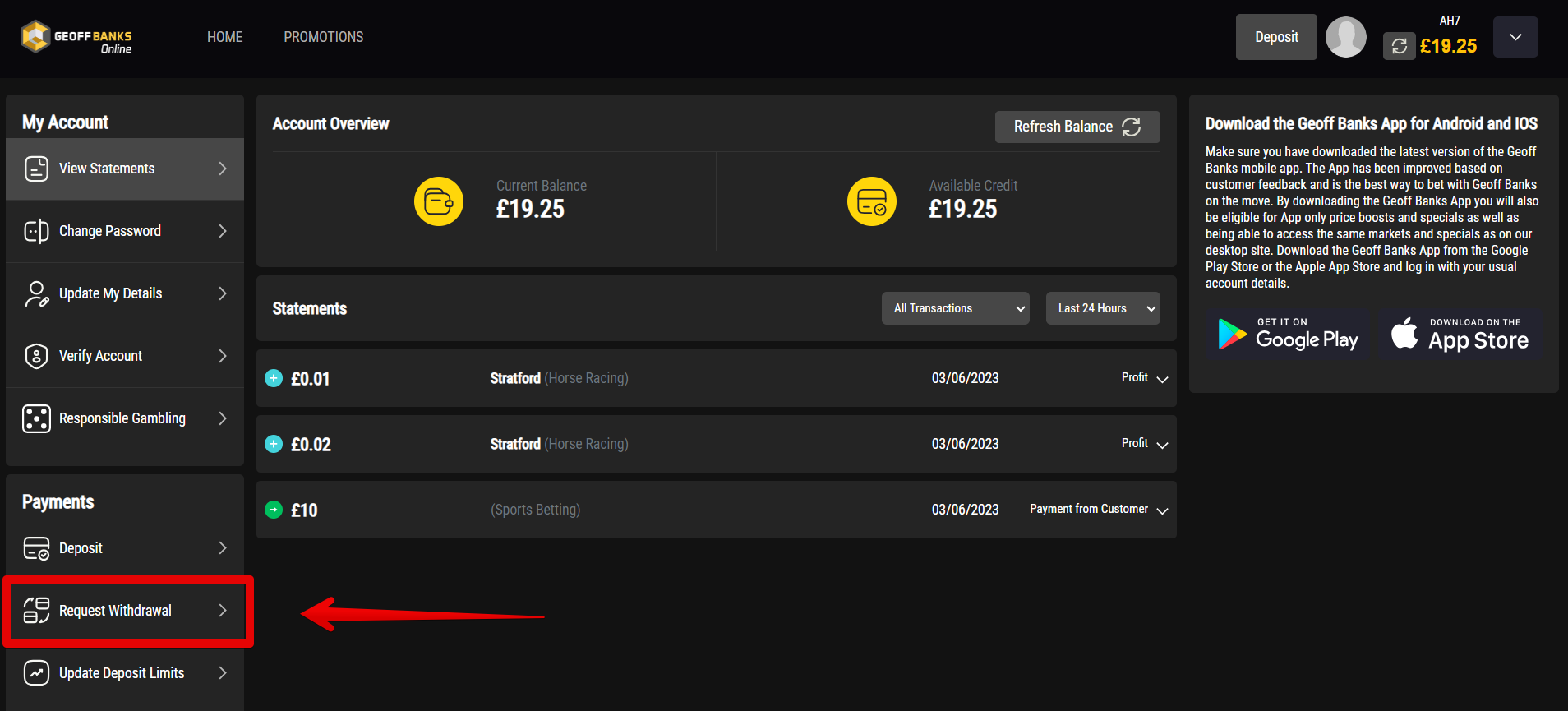1568x711 pixels.
Task: Click the Refresh Balance button
Action: (1077, 127)
